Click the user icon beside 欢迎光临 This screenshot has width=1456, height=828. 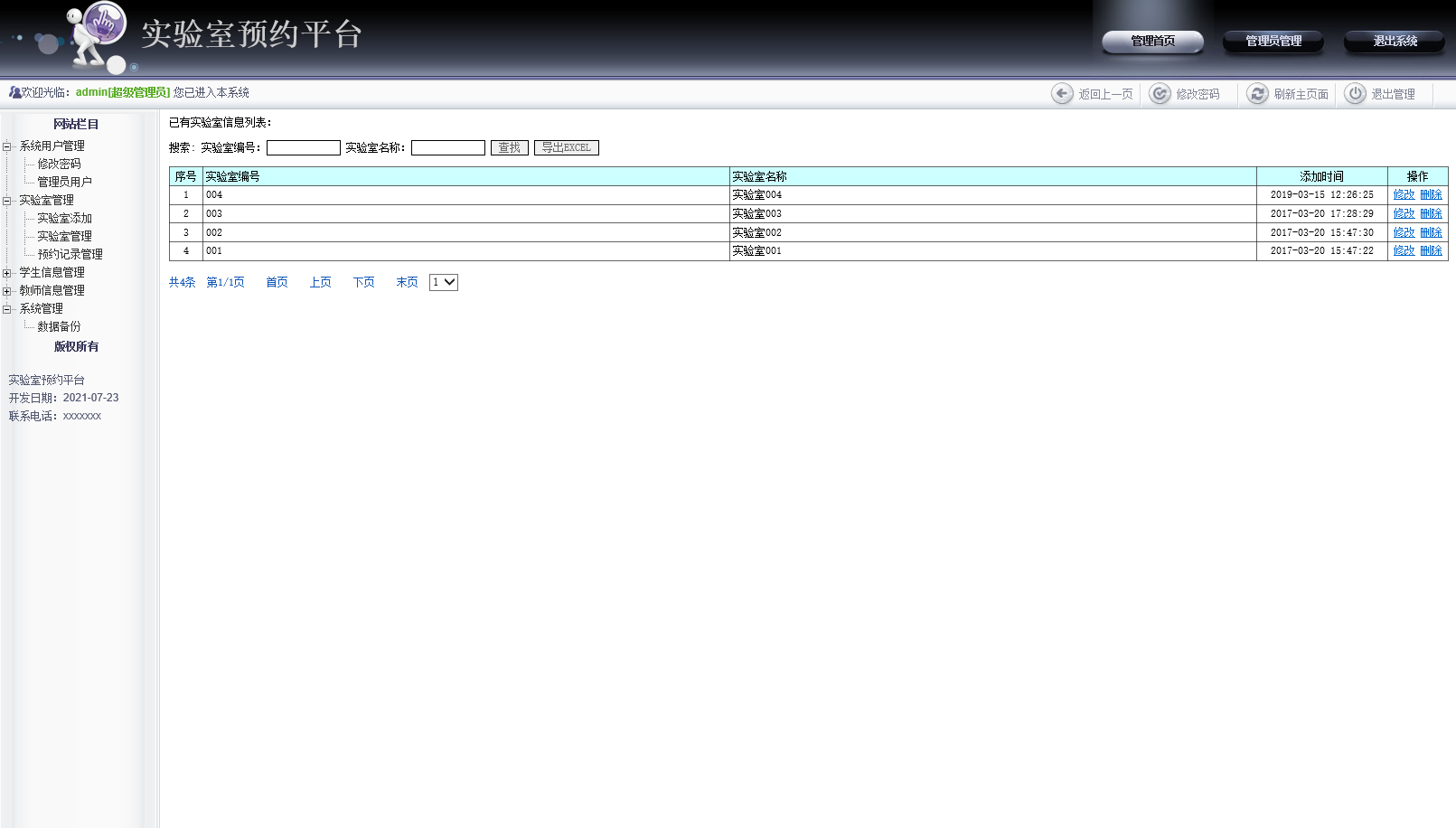tap(14, 92)
